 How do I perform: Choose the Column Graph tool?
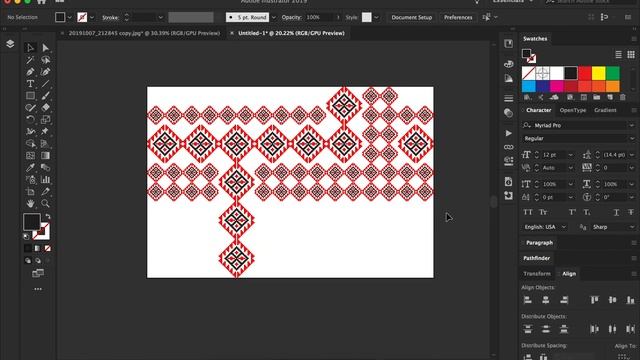pyautogui.click(x=45, y=180)
